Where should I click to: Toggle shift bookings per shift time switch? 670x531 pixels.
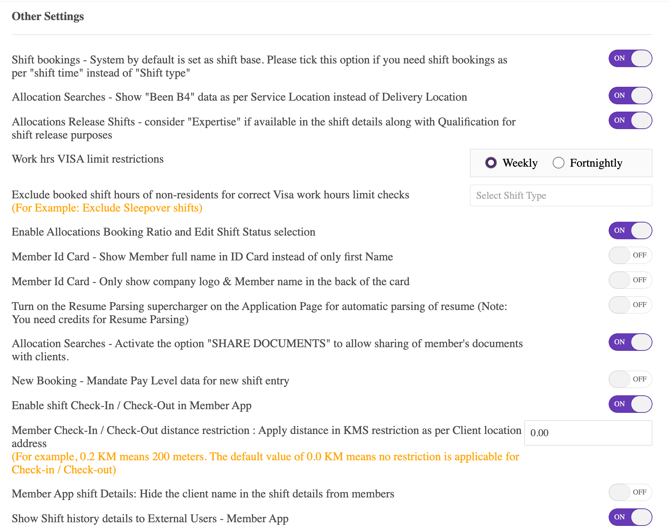click(630, 59)
